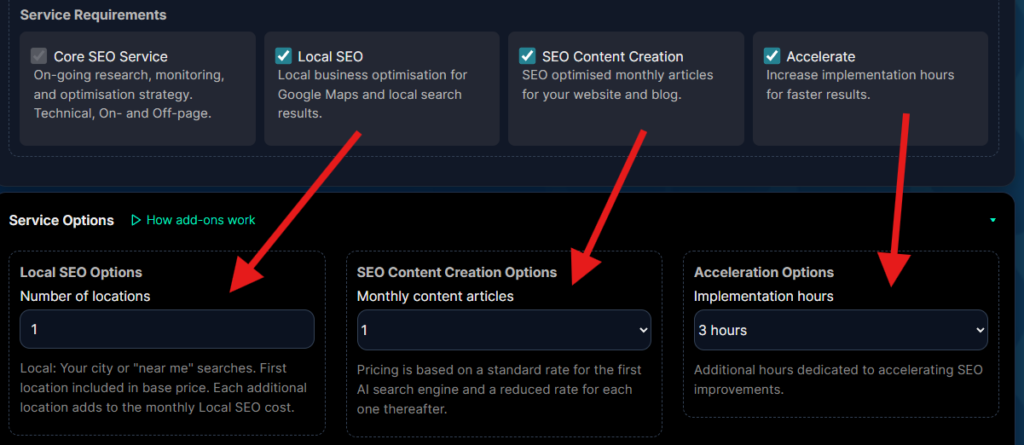Click the Service Options heading

[57, 220]
